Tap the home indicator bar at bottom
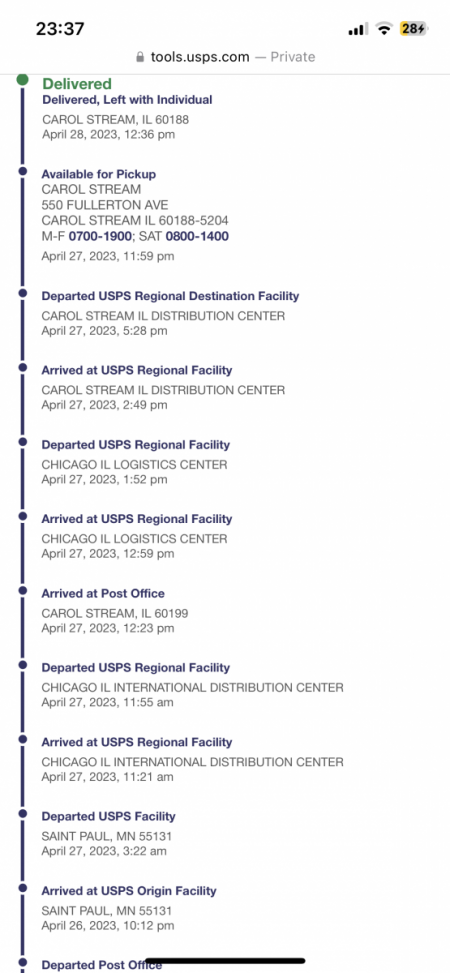This screenshot has height=973, width=450. 225,961
